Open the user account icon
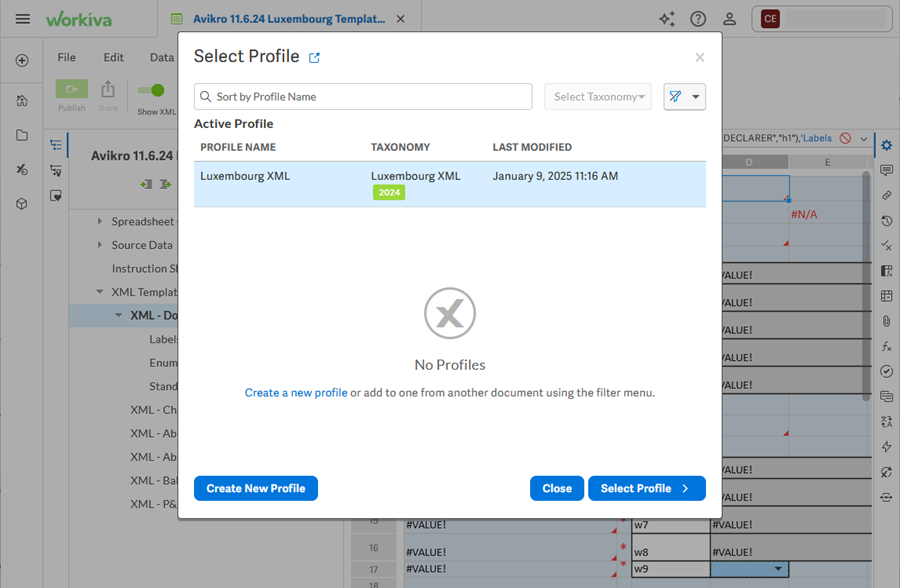This screenshot has width=900, height=588. tap(730, 19)
